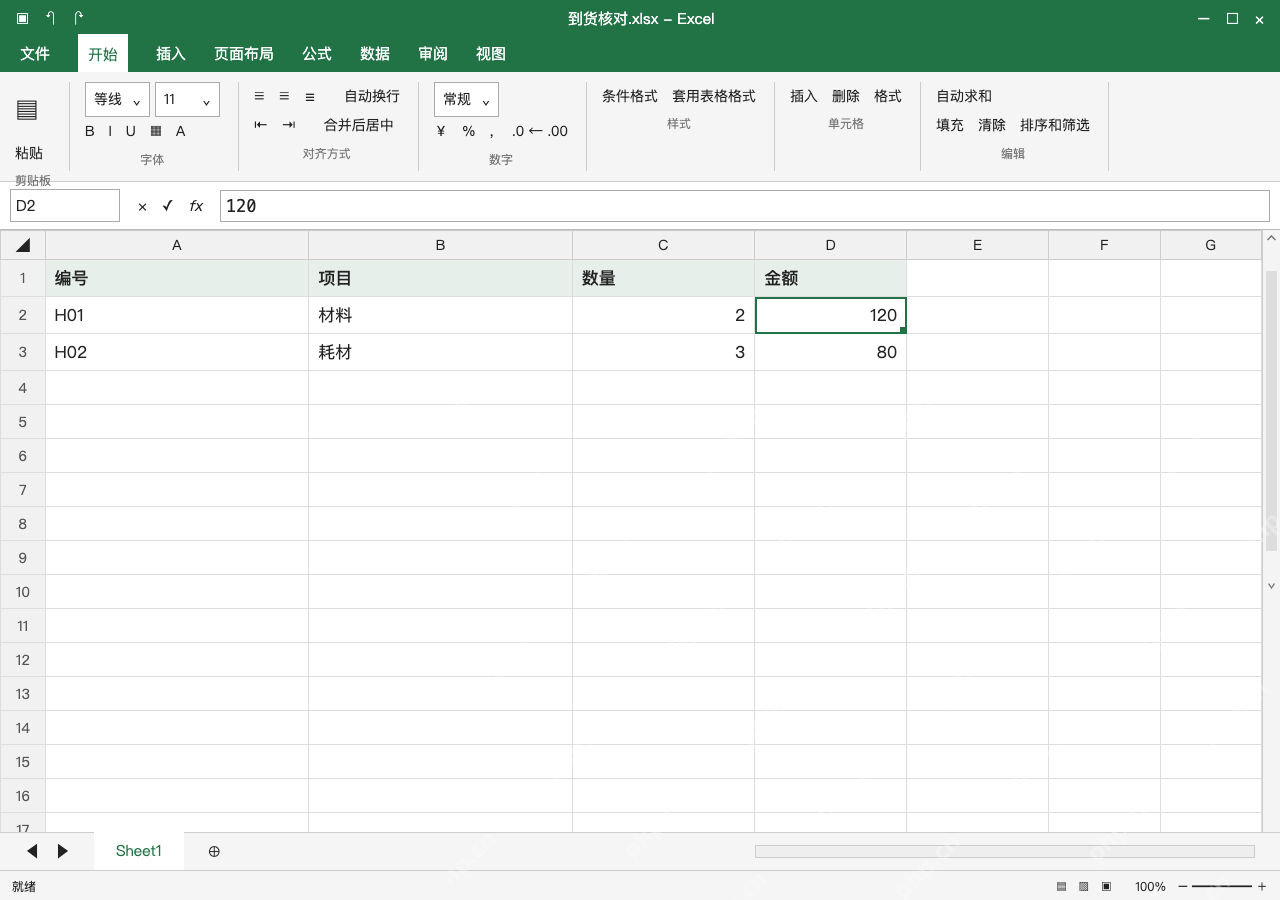This screenshot has height=900, width=1280.
Task: Confirm the entry with the checkmark
Action: 168,206
